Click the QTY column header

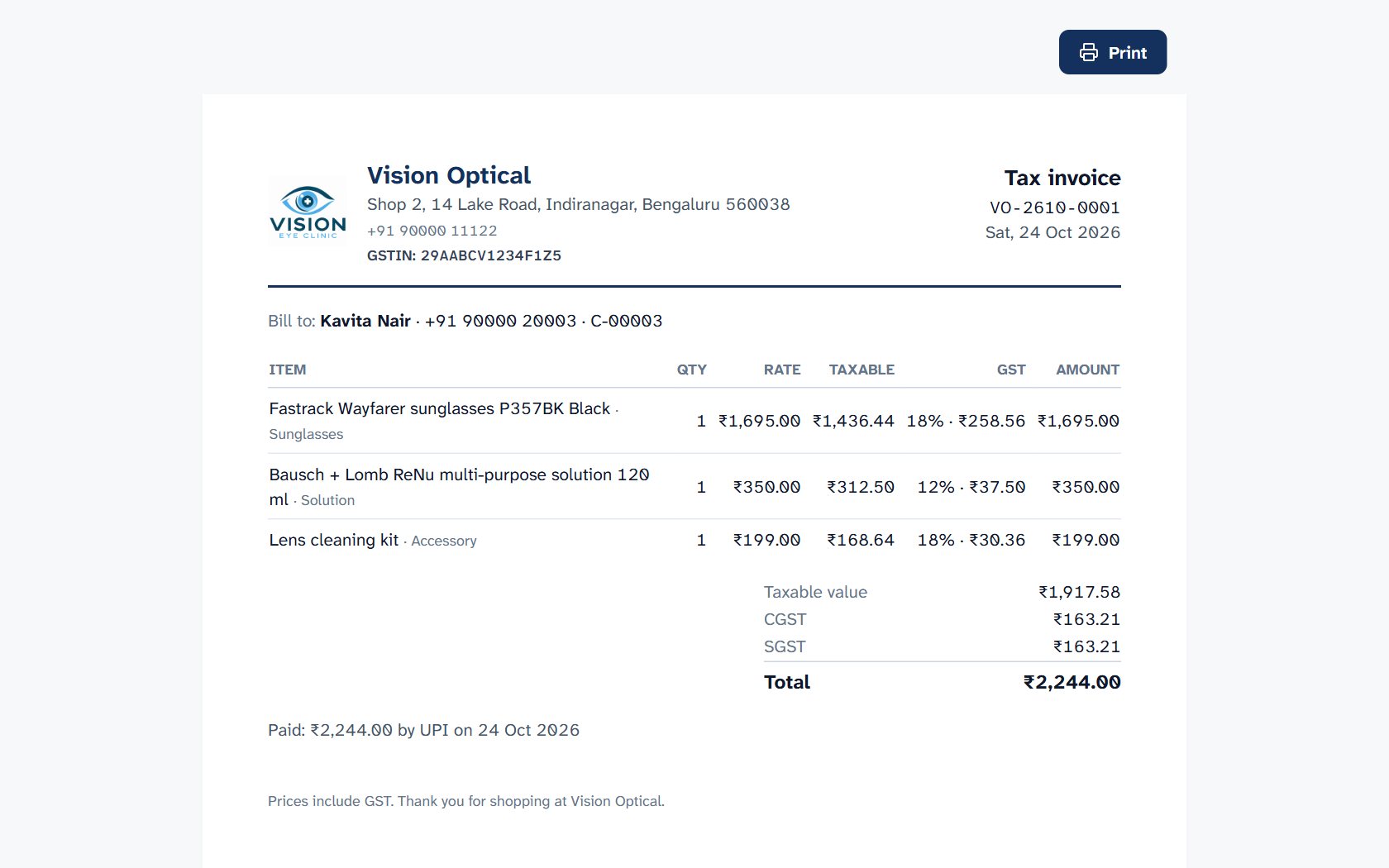coord(691,370)
